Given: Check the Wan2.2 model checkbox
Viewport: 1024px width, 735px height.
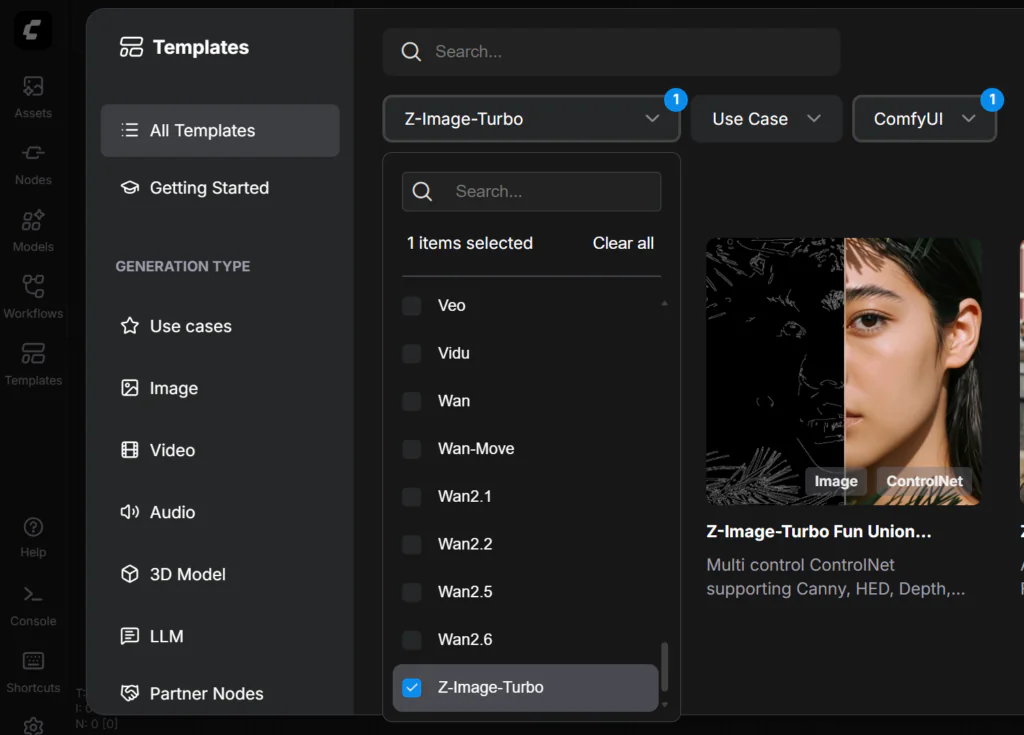Looking at the screenshot, I should (x=412, y=545).
